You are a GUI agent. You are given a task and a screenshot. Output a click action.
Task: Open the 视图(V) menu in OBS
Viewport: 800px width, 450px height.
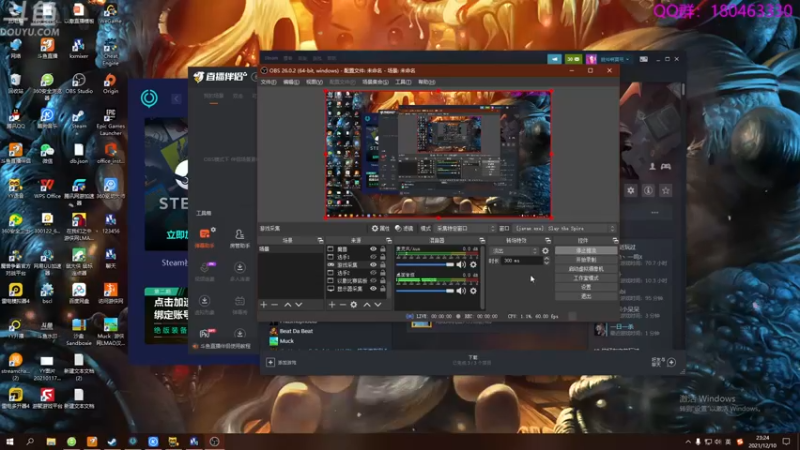[x=314, y=82]
